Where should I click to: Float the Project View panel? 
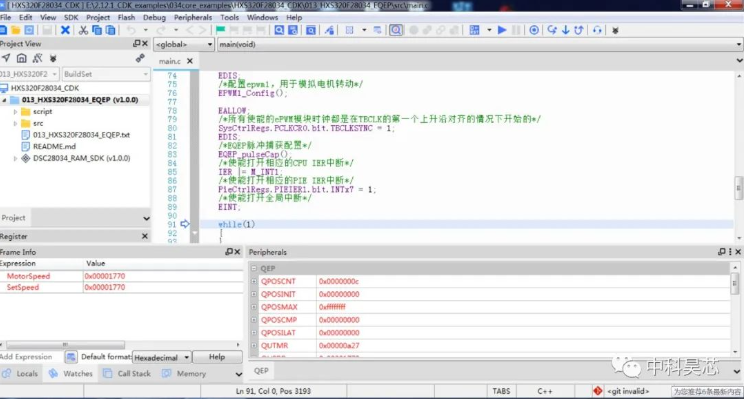pos(137,43)
